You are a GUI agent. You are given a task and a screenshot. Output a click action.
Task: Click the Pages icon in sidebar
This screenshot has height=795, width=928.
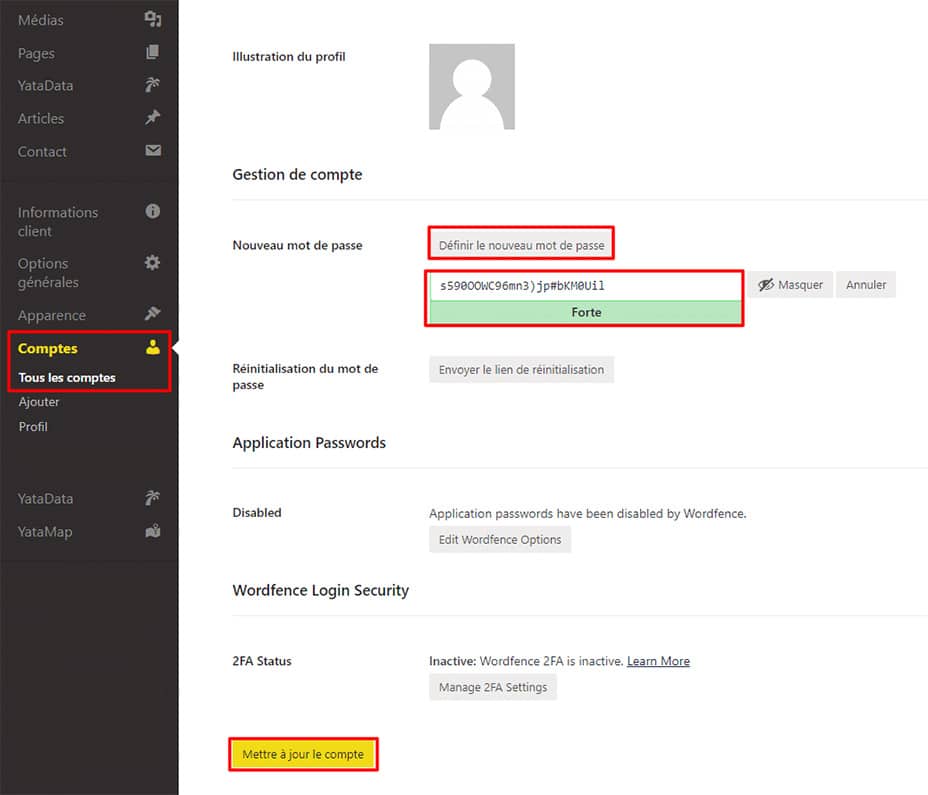click(x=152, y=52)
